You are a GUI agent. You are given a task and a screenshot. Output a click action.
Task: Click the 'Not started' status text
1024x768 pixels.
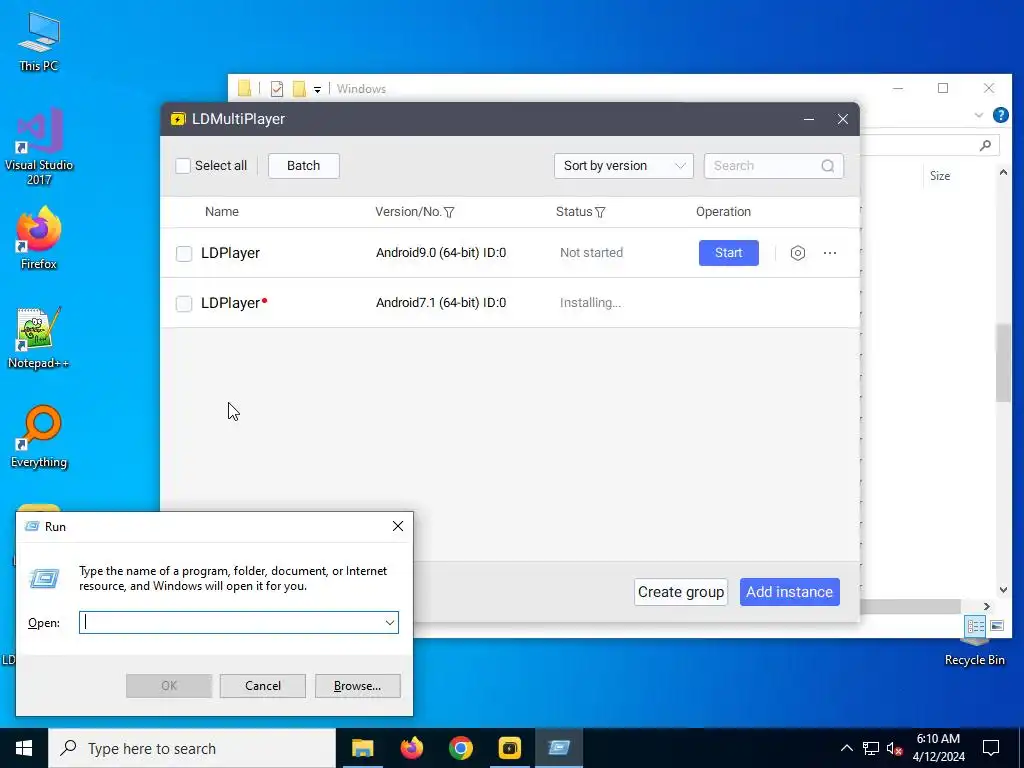[x=591, y=253]
